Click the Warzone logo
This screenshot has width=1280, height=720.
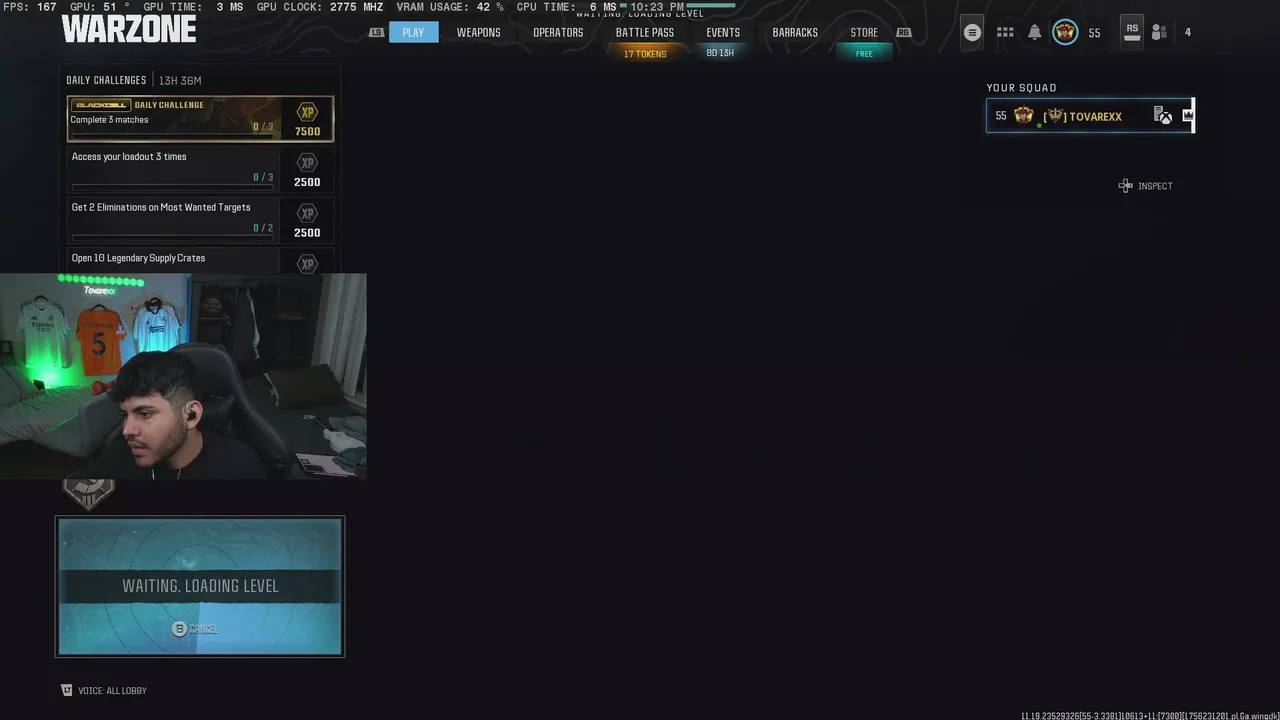pyautogui.click(x=129, y=29)
